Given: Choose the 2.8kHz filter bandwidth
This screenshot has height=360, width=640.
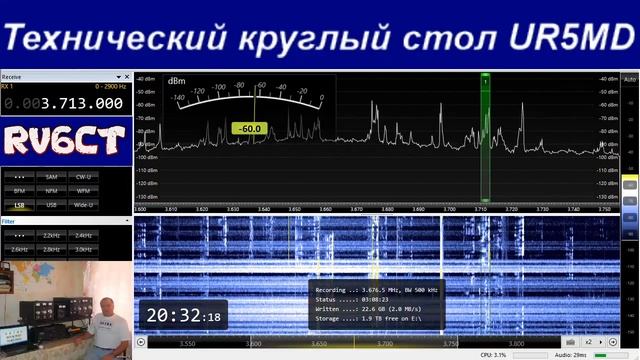Looking at the screenshot, I should click(51, 249).
